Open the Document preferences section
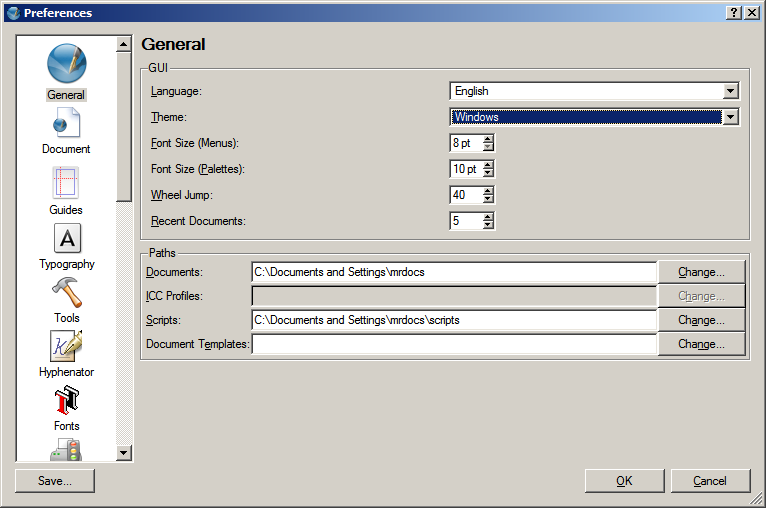 point(66,124)
